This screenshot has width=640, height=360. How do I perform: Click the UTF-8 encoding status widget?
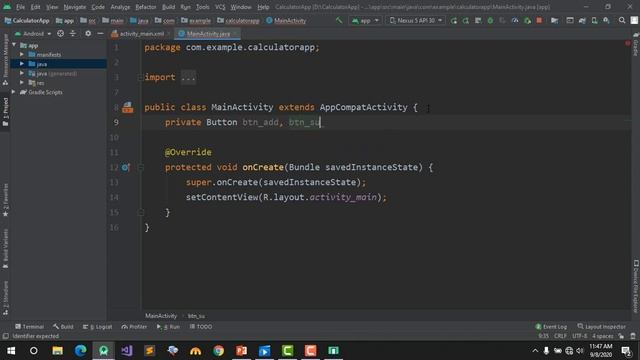coord(580,336)
